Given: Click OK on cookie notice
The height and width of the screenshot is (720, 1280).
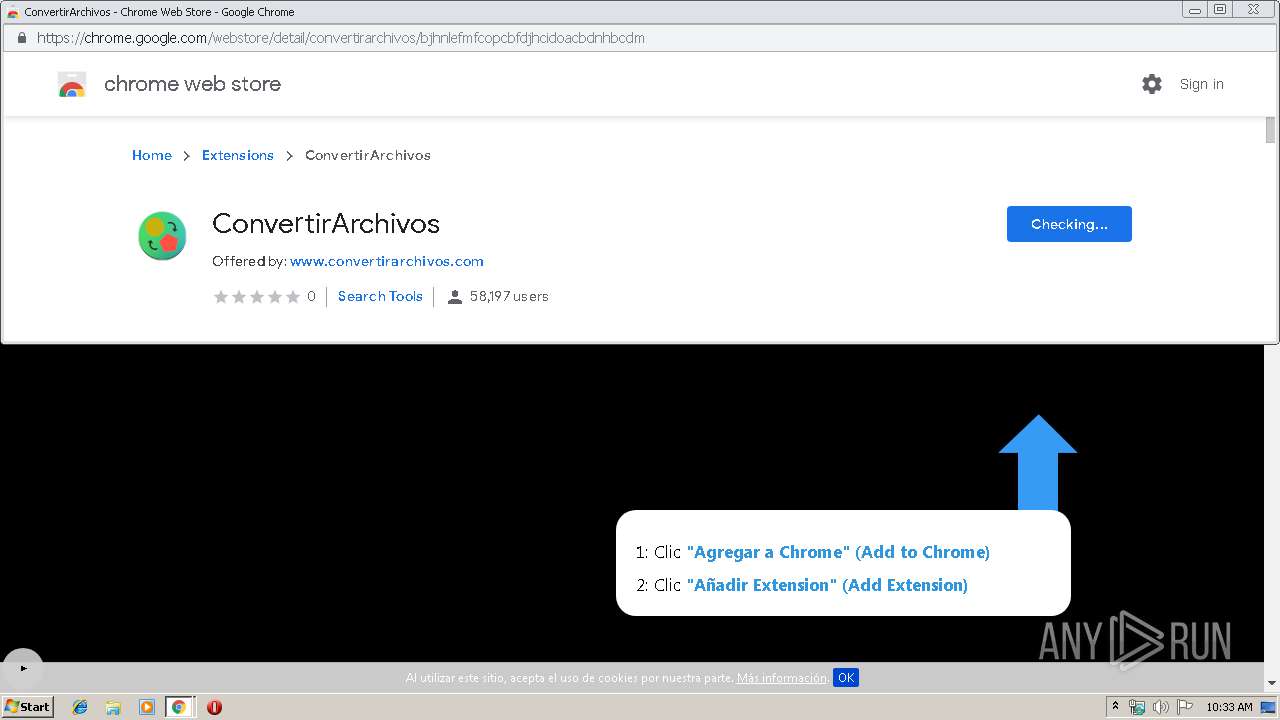Looking at the screenshot, I should [x=846, y=678].
